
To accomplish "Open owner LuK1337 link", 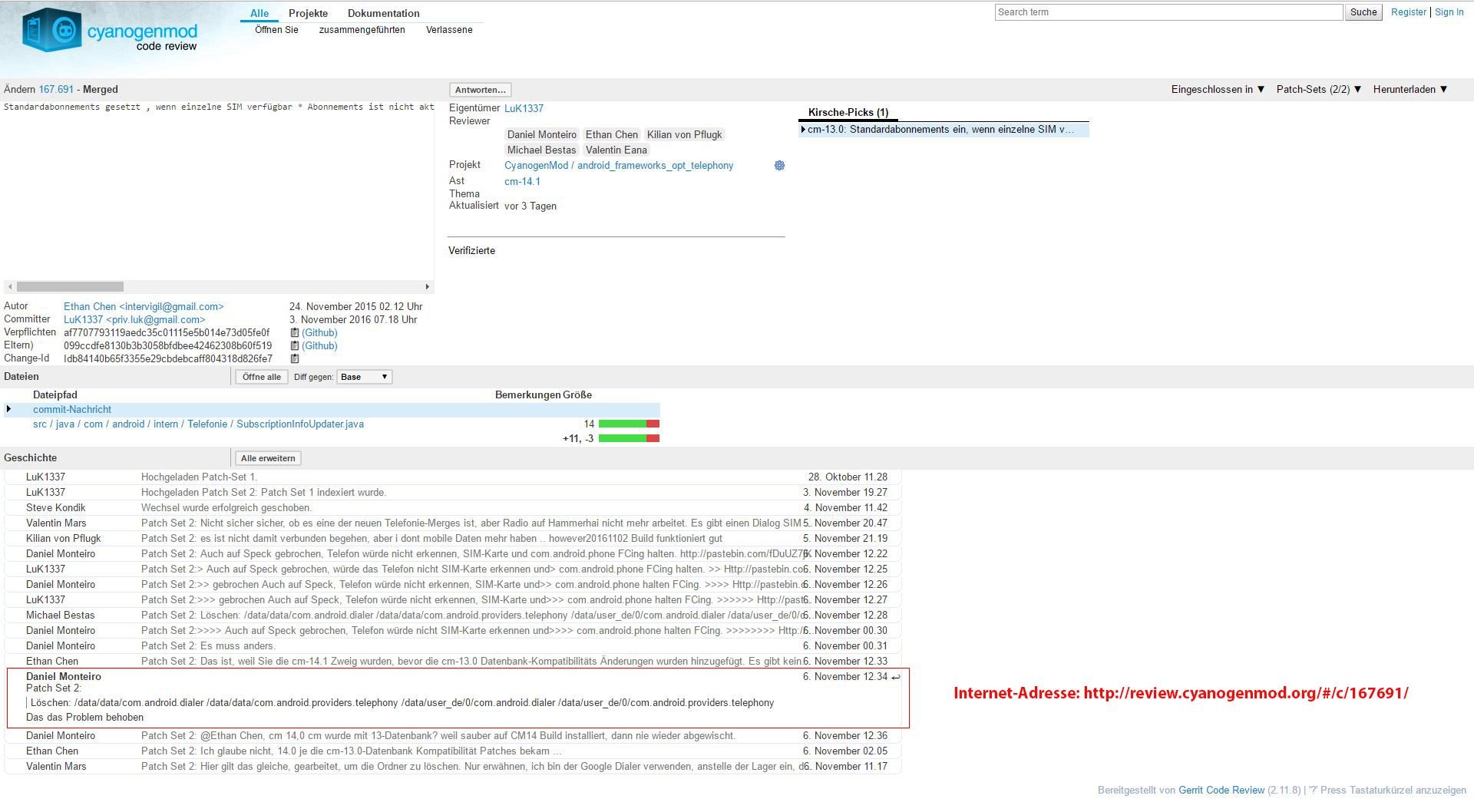I will (x=524, y=109).
